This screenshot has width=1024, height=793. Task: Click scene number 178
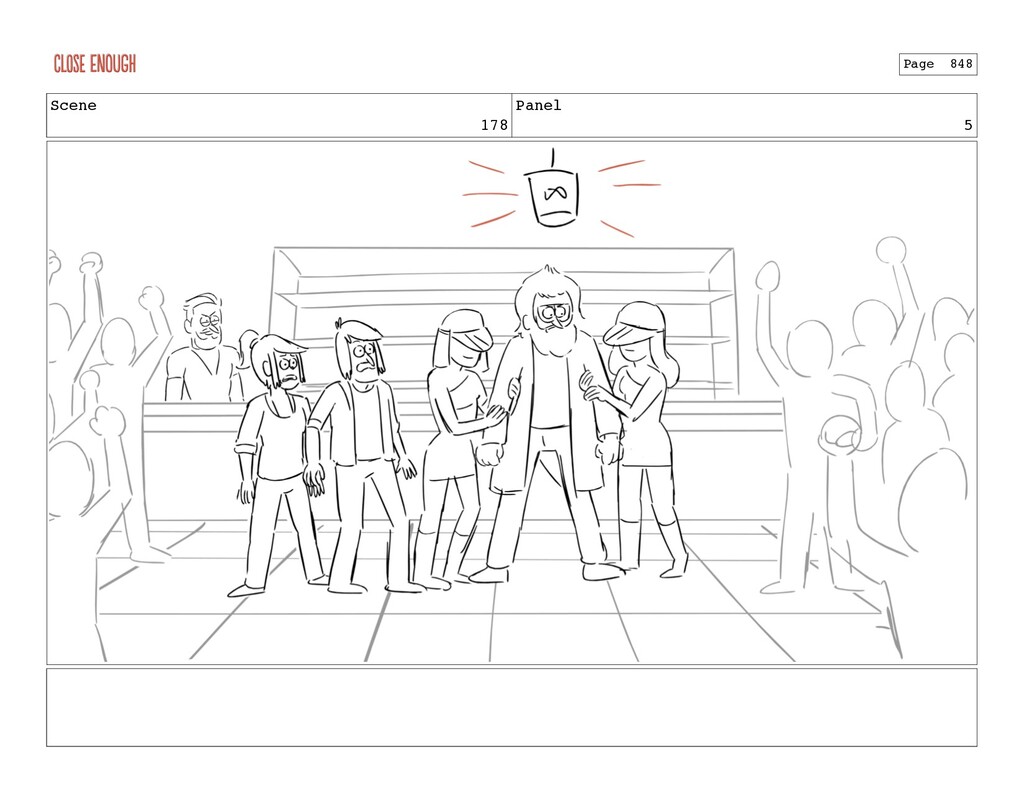click(494, 125)
